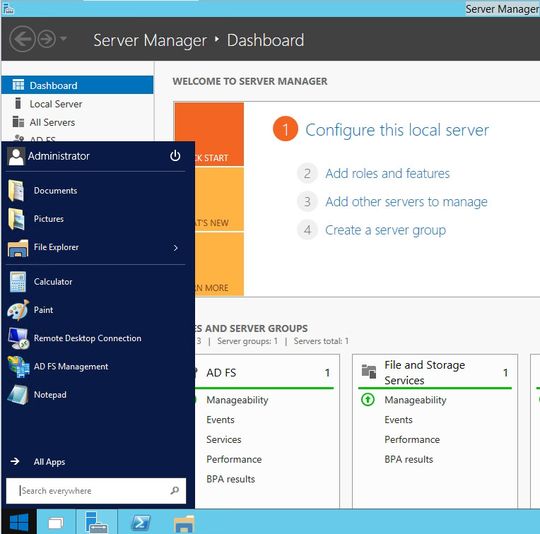Click the All Servers icon
Viewport: 540px width, 534px height.
pyautogui.click(x=18, y=122)
